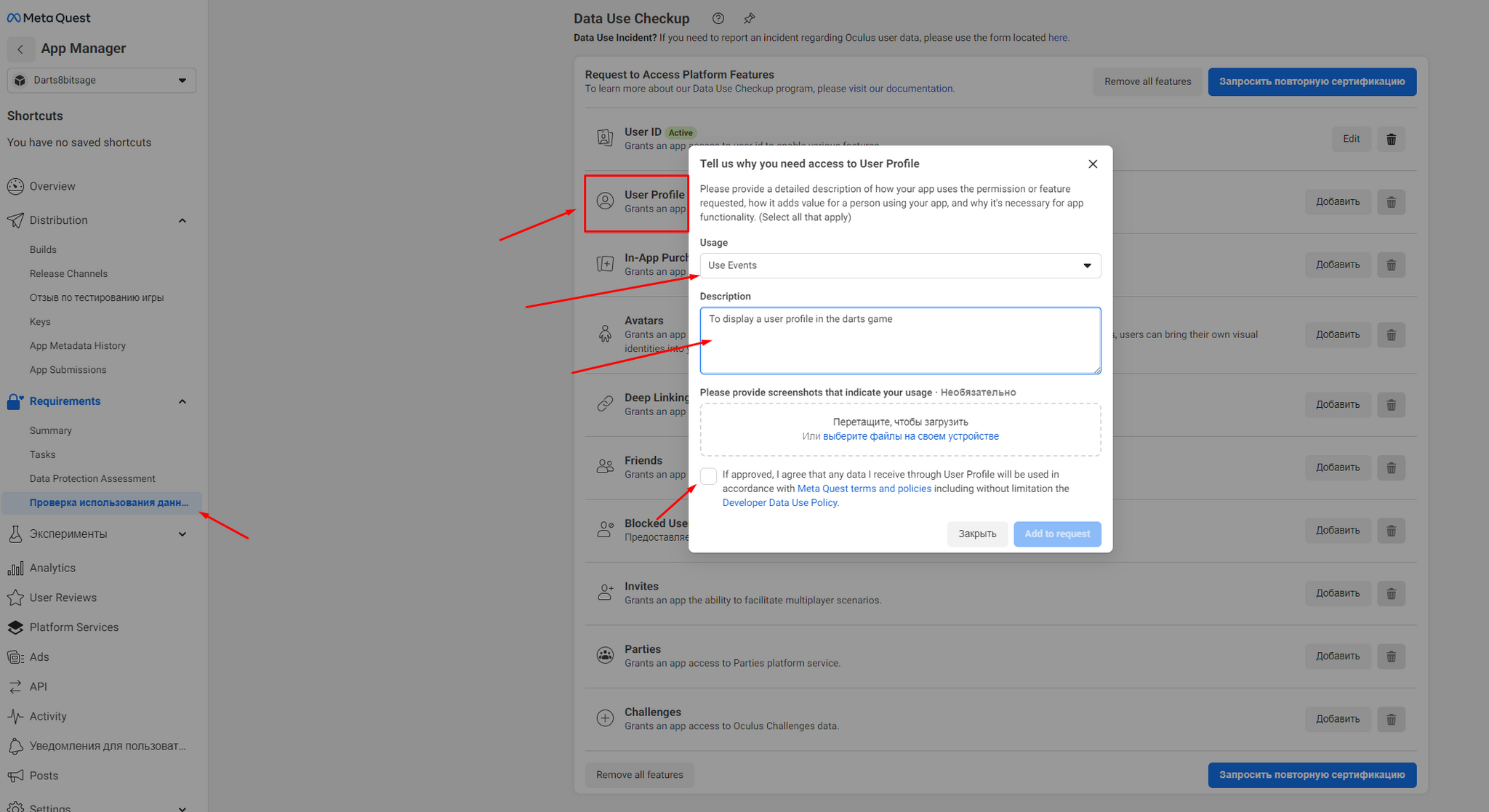The image size is (1489, 812).
Task: Check the data policy agreement checkbox
Action: (x=708, y=476)
